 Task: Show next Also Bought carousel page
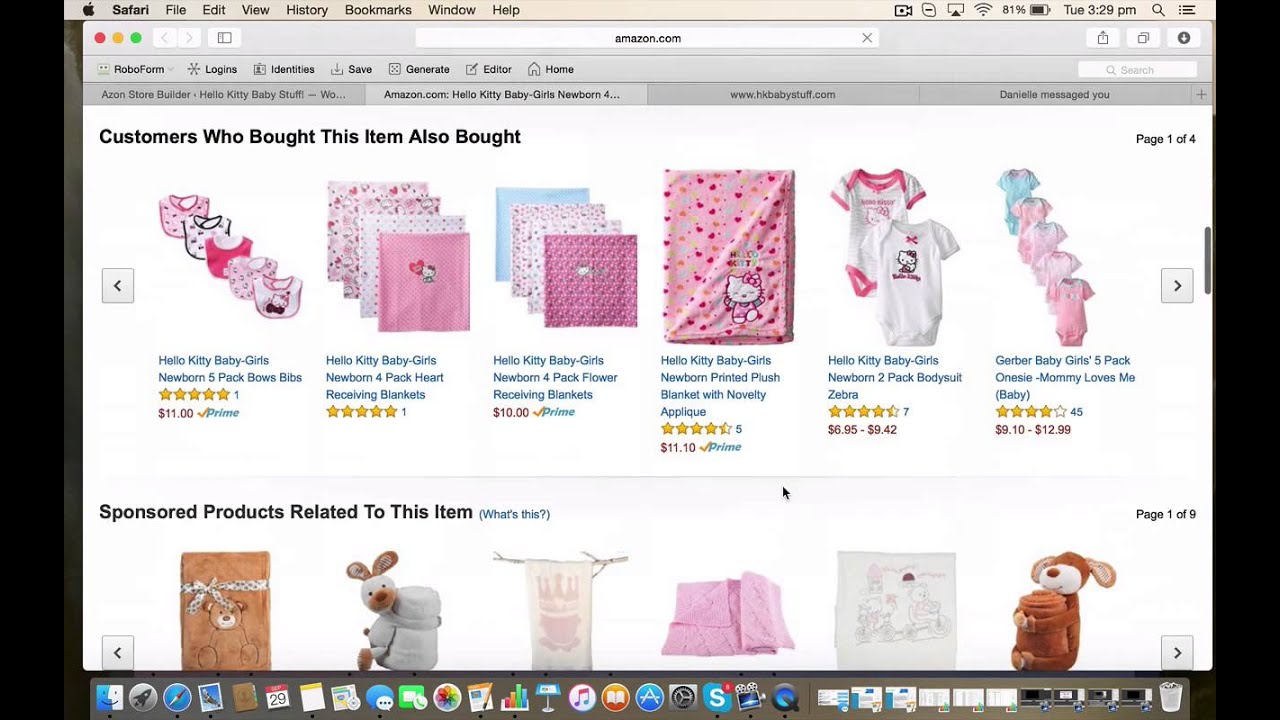click(1177, 285)
